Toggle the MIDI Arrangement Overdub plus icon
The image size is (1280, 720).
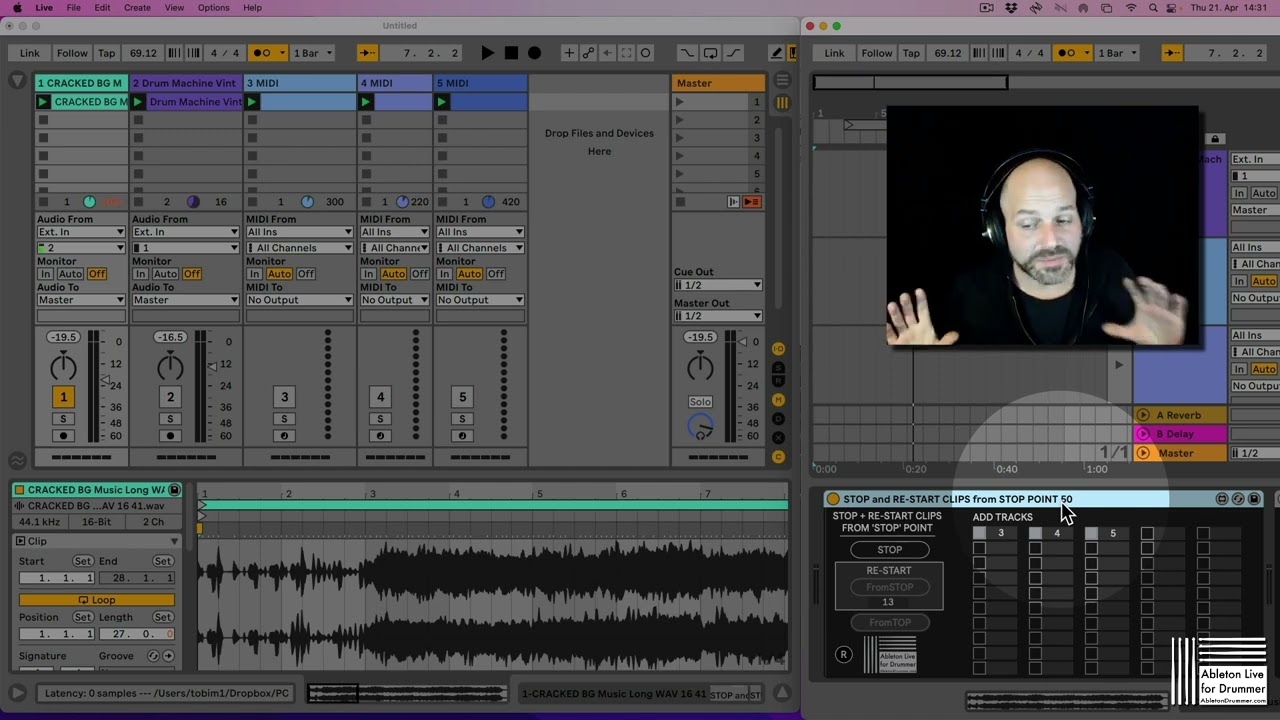tap(569, 53)
